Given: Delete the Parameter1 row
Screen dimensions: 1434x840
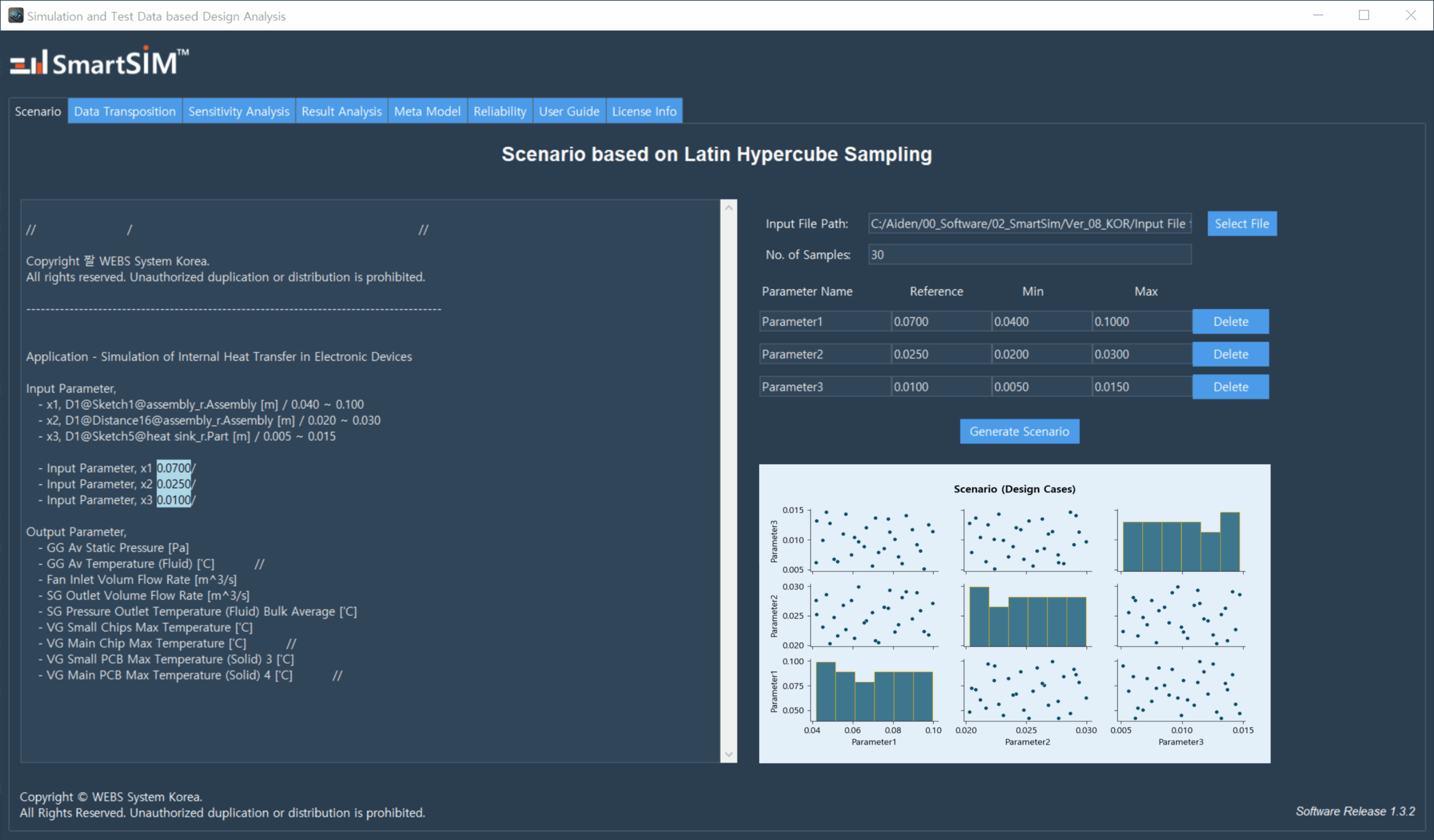Looking at the screenshot, I should (1230, 321).
